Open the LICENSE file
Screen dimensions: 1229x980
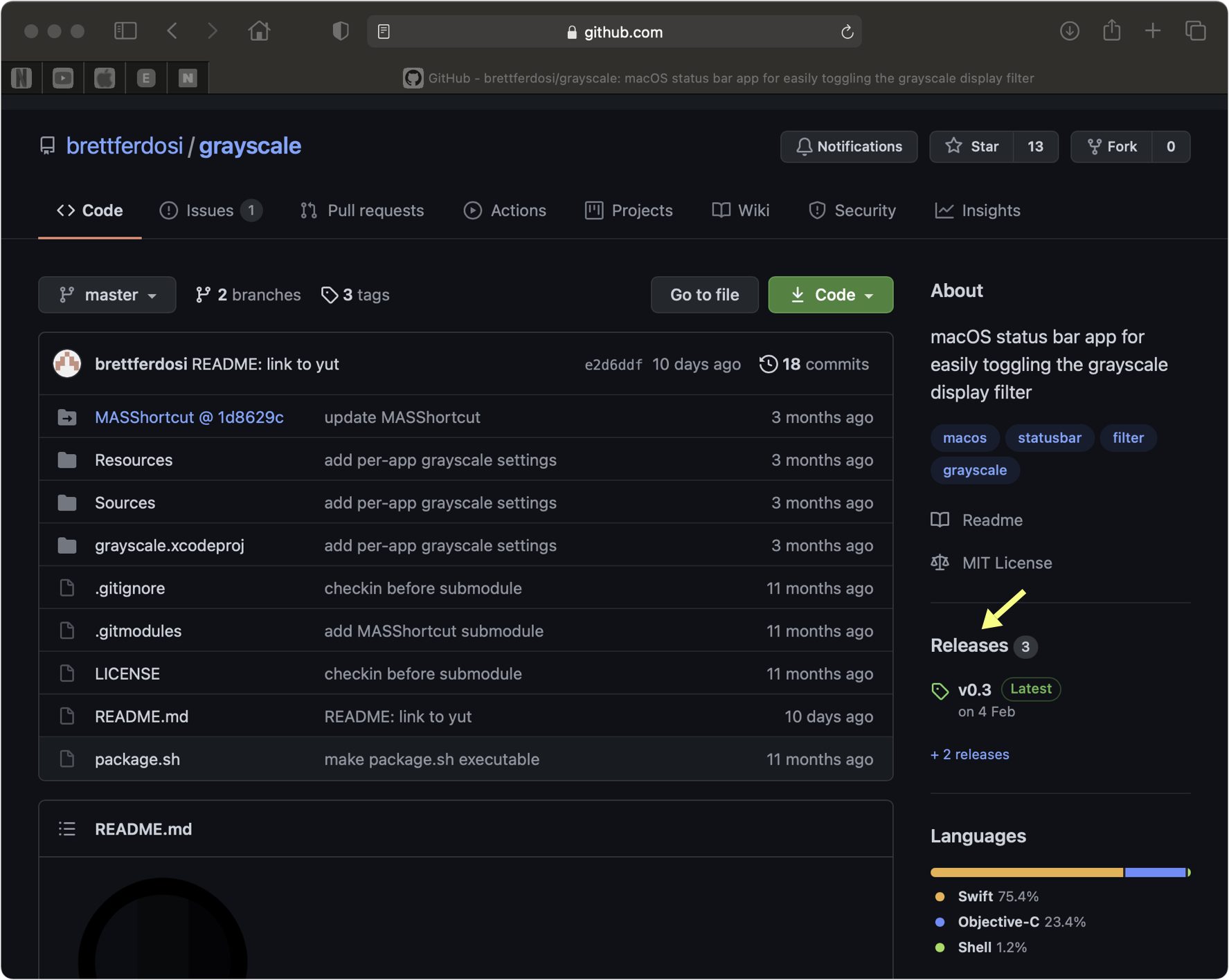(x=127, y=674)
